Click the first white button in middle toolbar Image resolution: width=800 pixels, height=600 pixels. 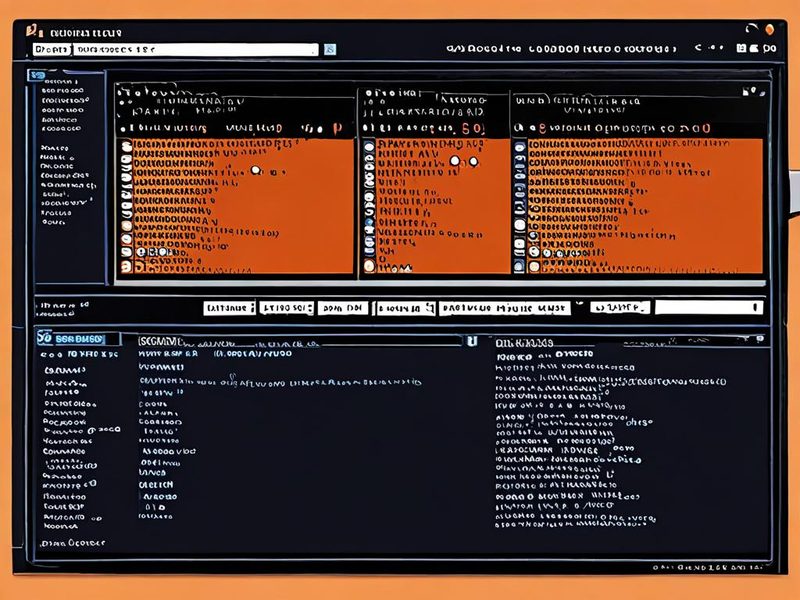coord(229,308)
